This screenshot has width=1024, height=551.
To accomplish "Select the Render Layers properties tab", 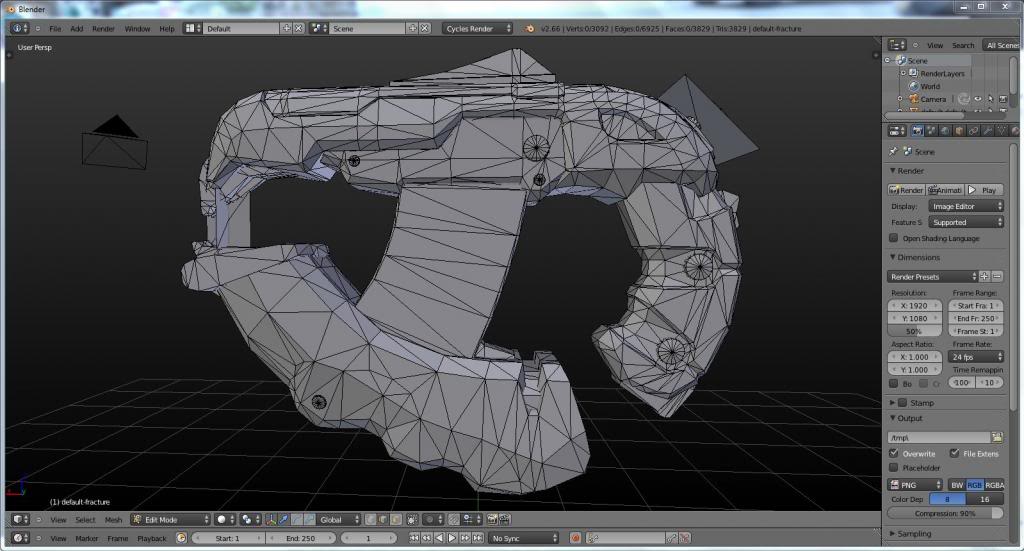I will pyautogui.click(x=931, y=131).
